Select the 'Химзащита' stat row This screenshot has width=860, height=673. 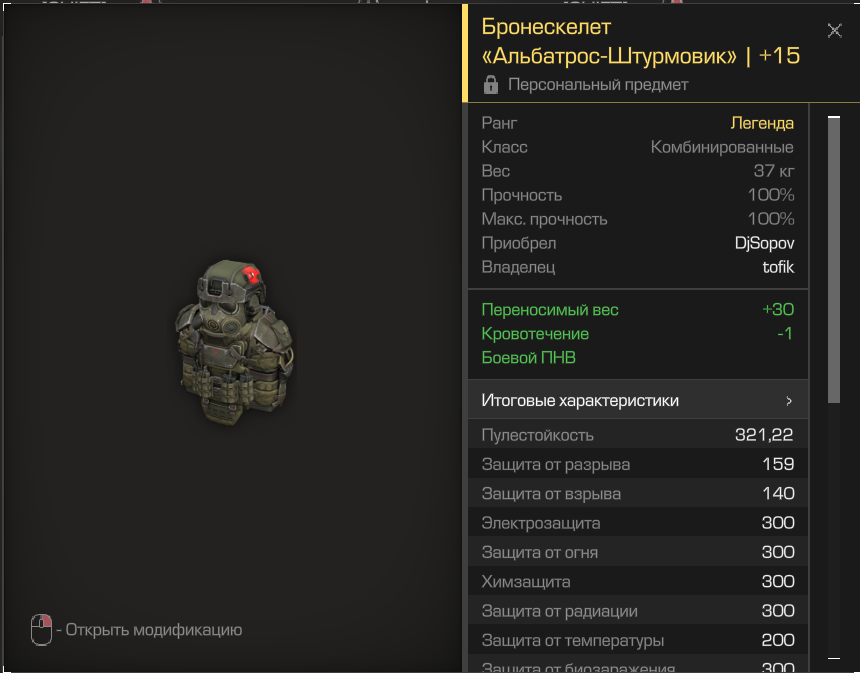coord(638,581)
